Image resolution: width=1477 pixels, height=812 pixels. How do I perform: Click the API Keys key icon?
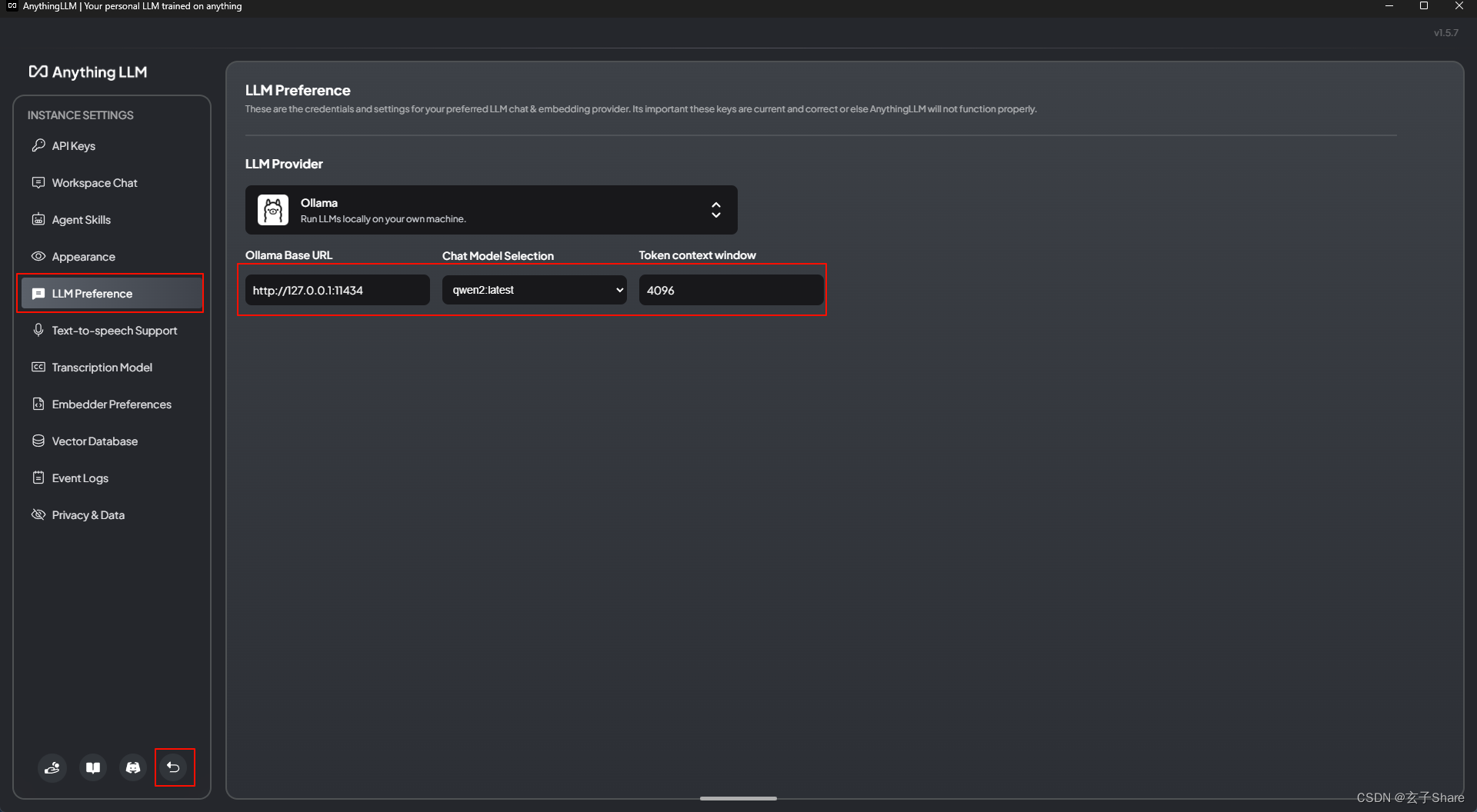(x=38, y=145)
